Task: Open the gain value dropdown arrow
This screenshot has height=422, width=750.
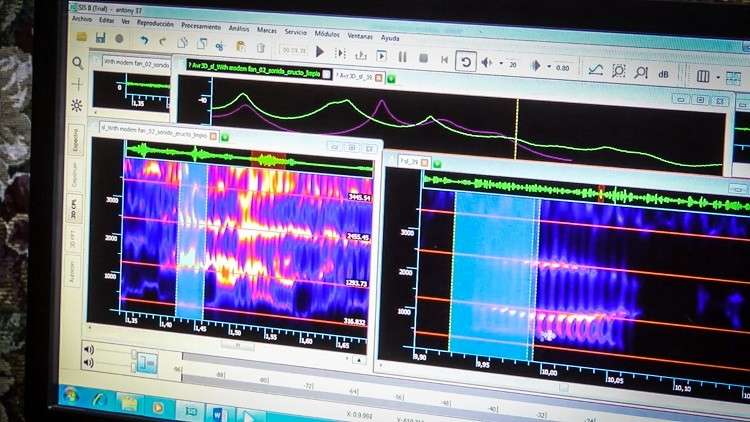Action: coord(549,67)
